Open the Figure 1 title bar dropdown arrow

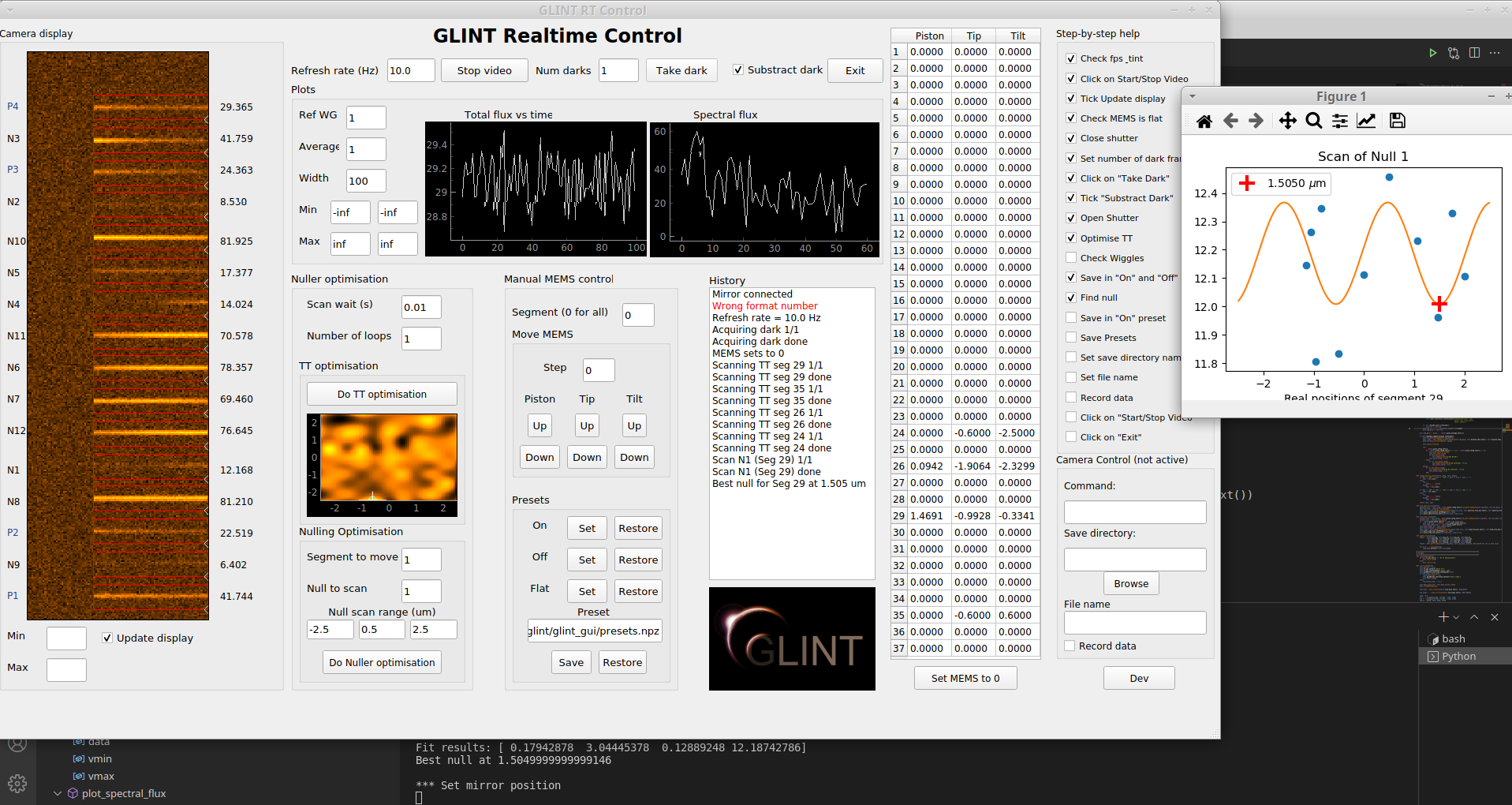pos(1193,96)
